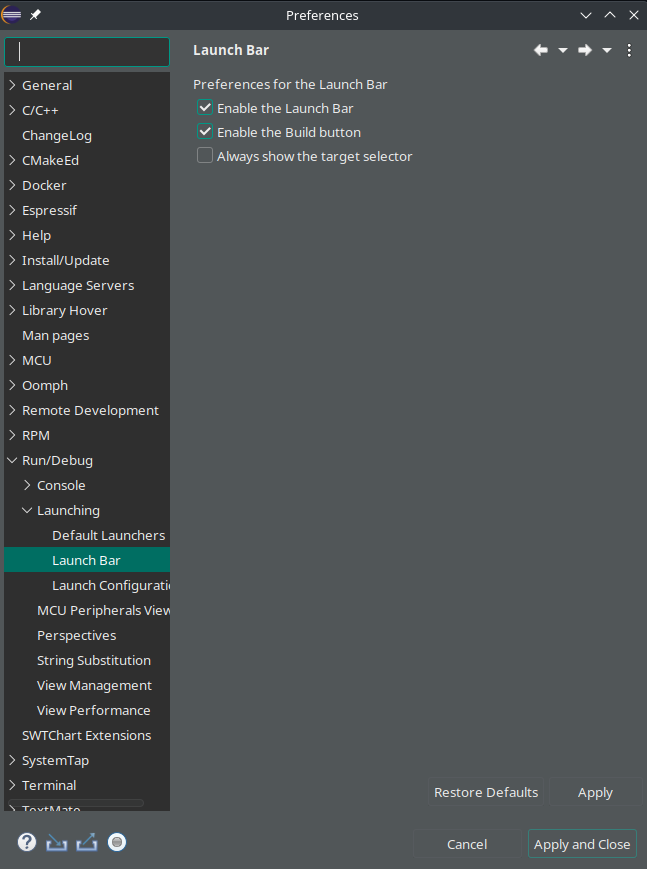Disable the Enable the Launch Bar checkbox
This screenshot has height=869, width=647.
click(x=205, y=107)
